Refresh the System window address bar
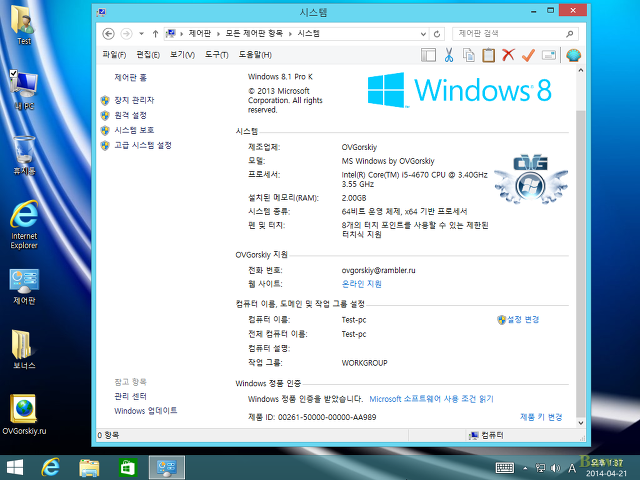The image size is (640, 480). point(437,34)
